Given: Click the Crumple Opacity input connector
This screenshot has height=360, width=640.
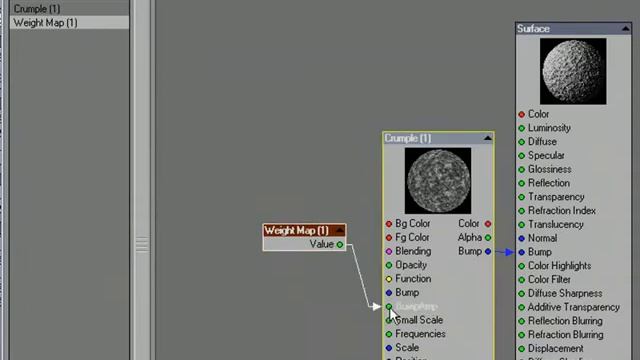Looking at the screenshot, I should (389, 265).
